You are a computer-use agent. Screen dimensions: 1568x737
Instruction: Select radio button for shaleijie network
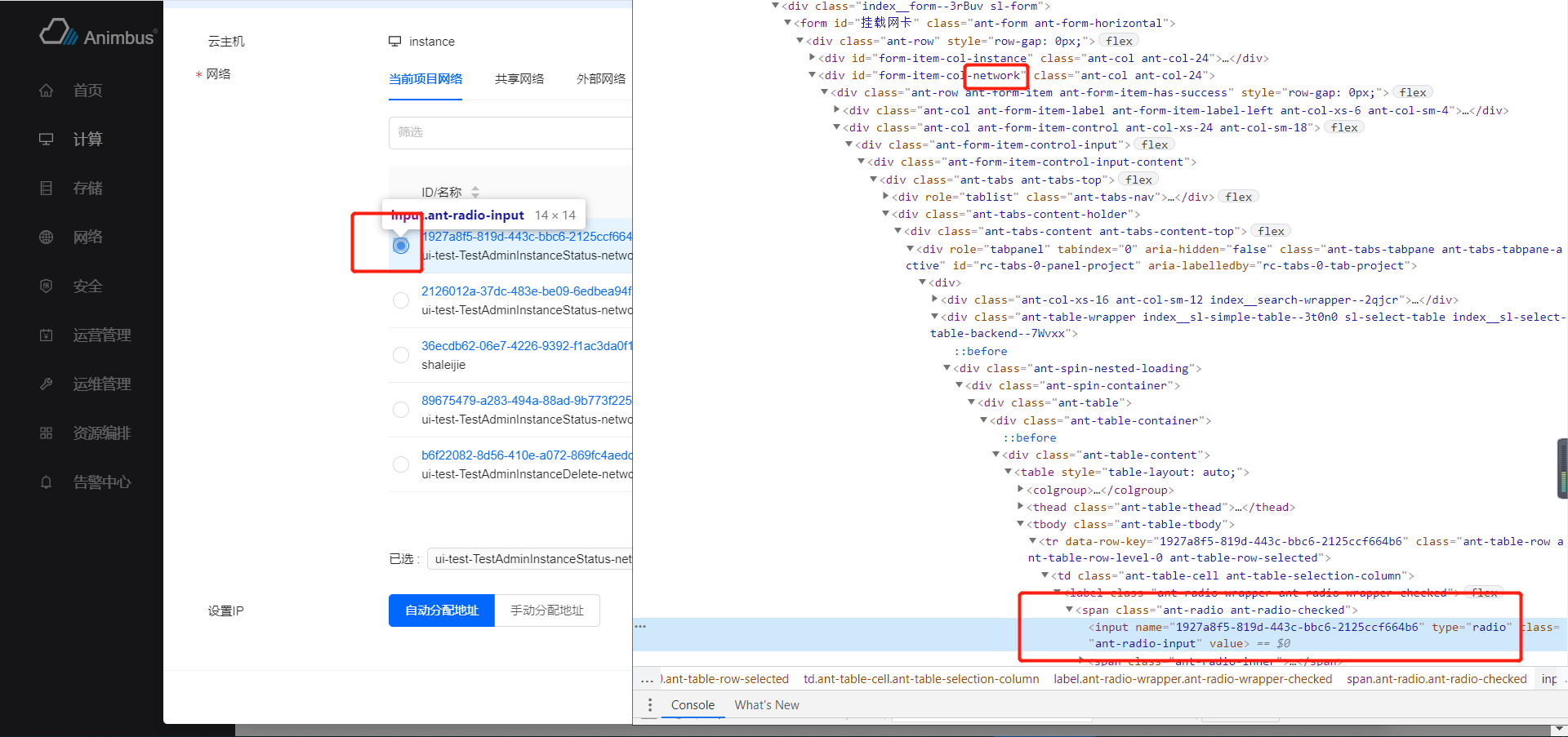(401, 355)
